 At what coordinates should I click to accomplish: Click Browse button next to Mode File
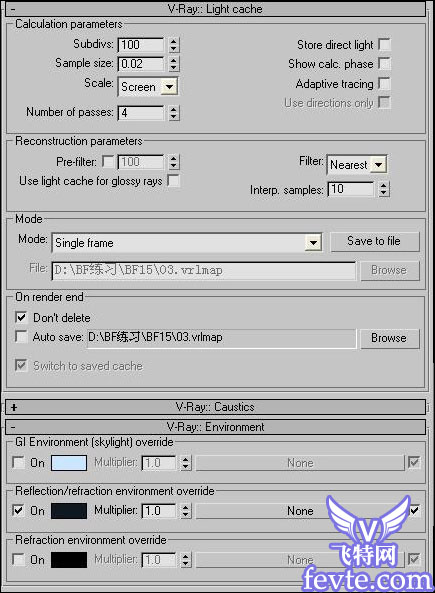(390, 270)
